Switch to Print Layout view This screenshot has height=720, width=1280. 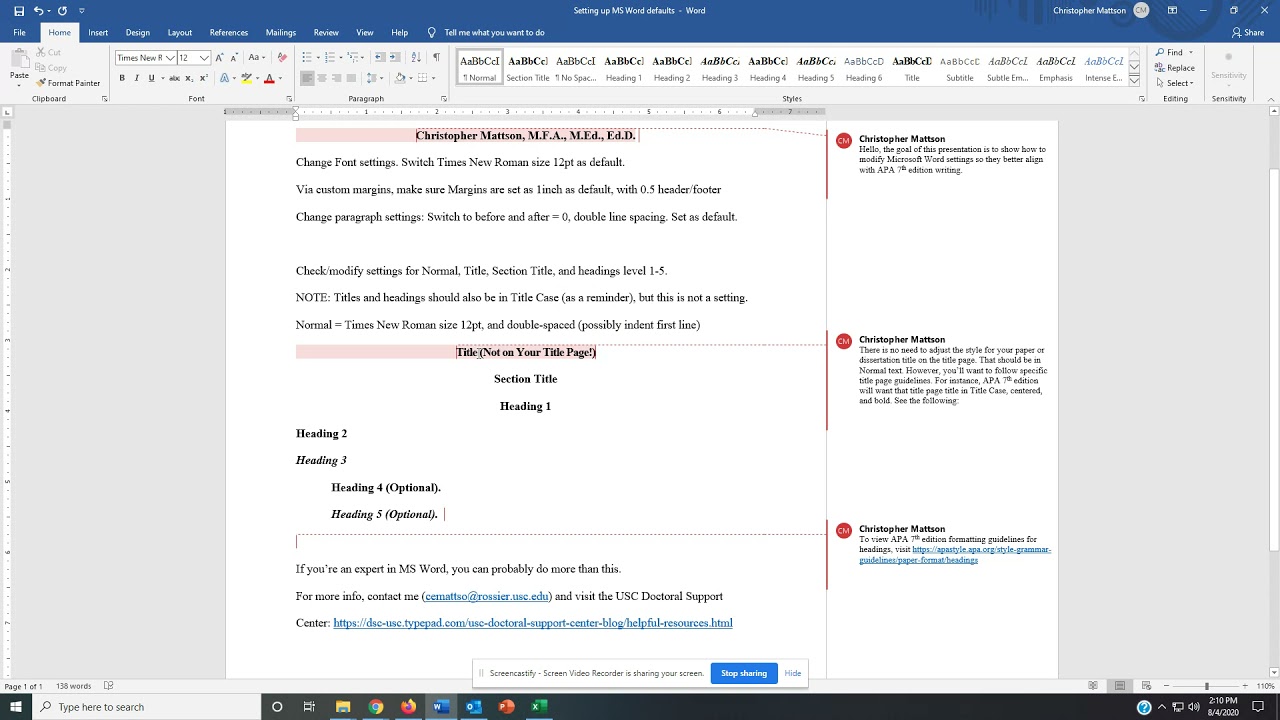[1119, 686]
